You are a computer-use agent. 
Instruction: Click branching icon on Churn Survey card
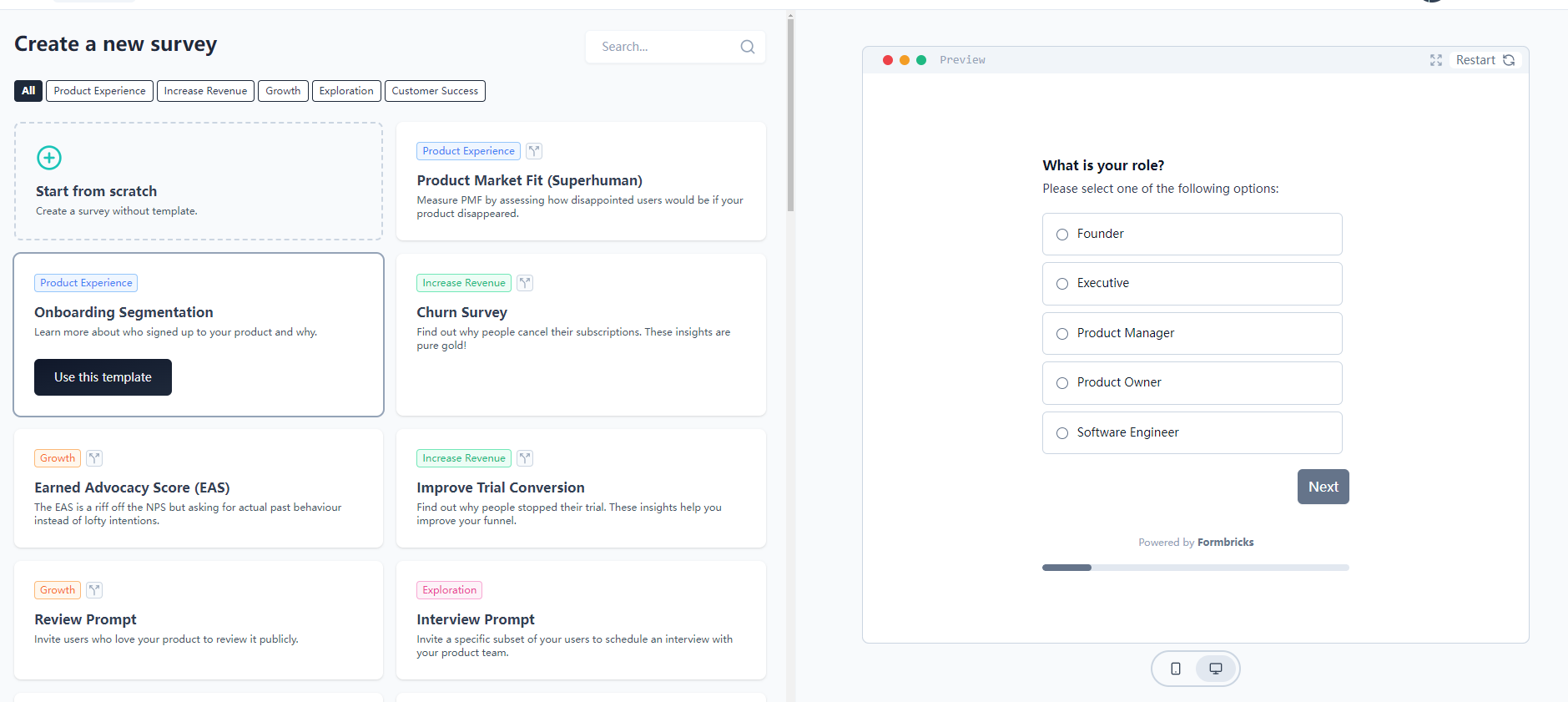coord(525,283)
